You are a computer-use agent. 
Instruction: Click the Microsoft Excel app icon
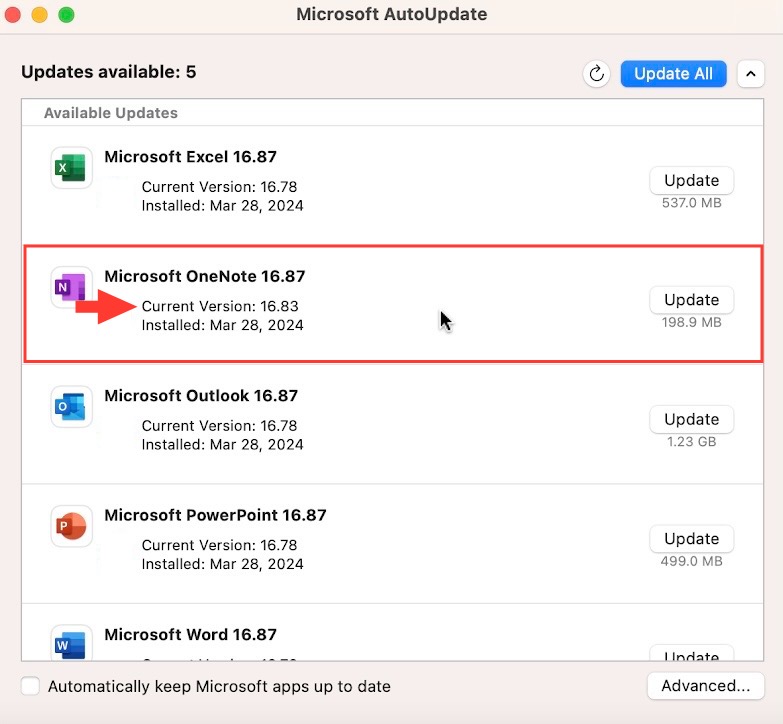[71, 168]
